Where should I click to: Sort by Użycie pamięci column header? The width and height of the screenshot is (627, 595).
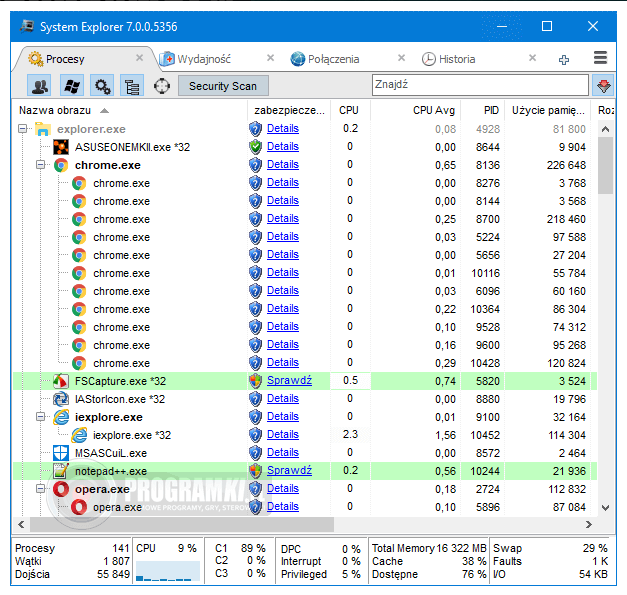[x=547, y=110]
